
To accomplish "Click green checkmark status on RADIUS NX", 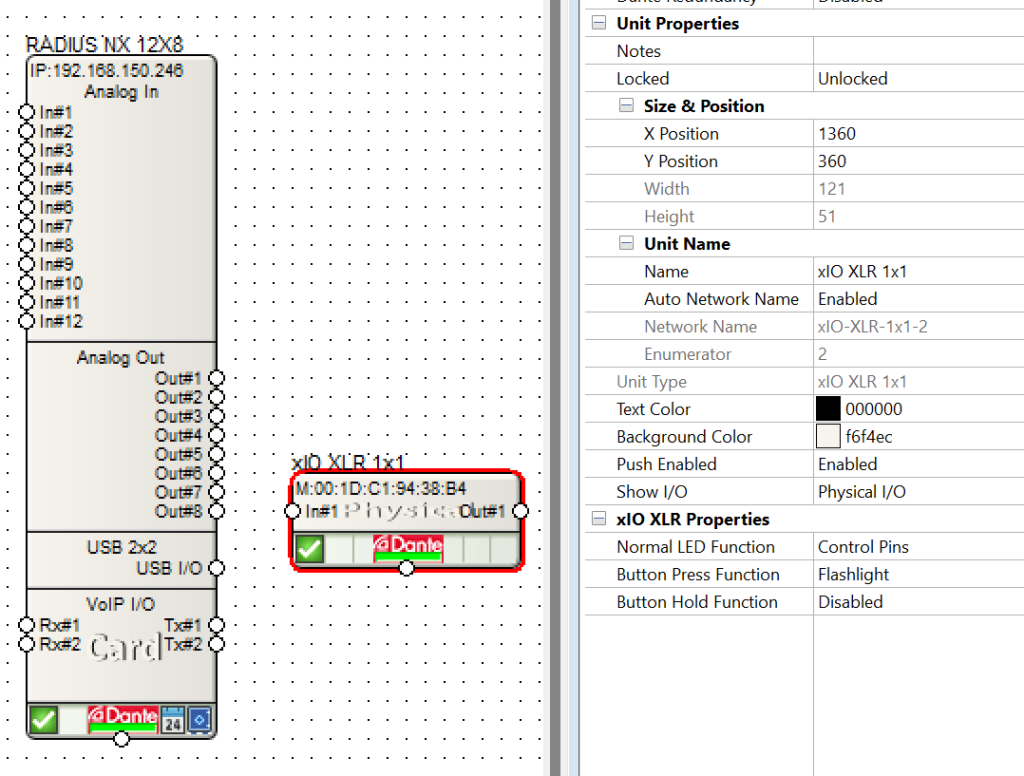I will (x=43, y=719).
